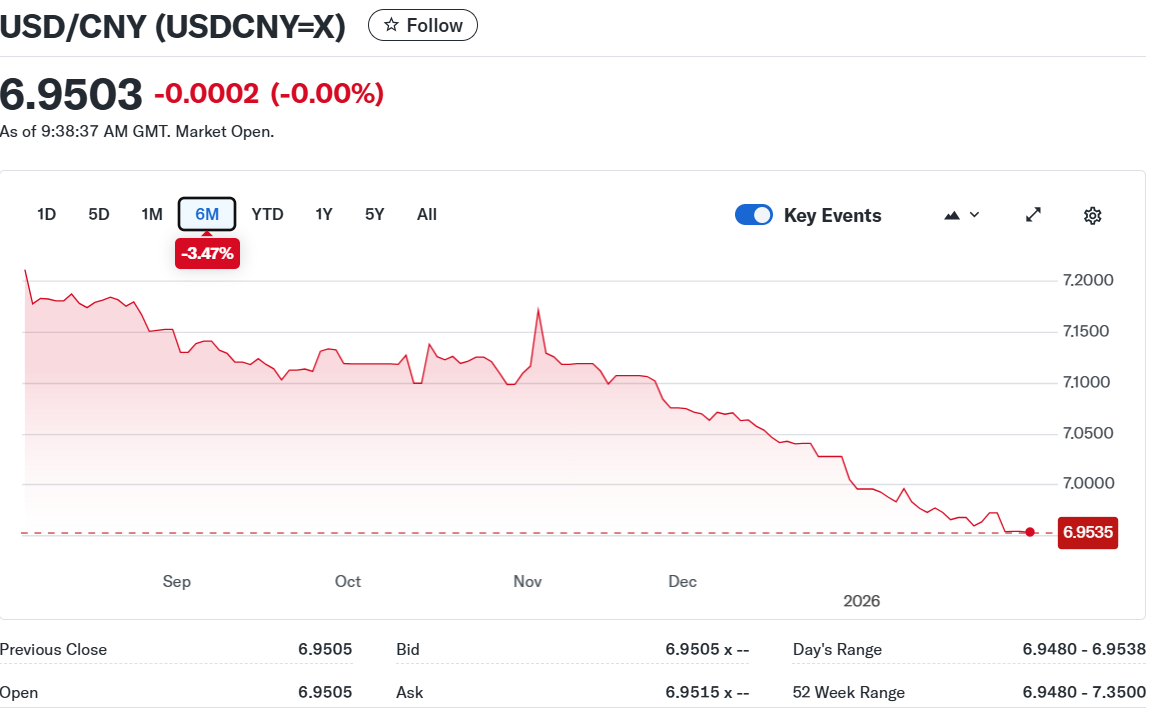
Task: Toggle the Key Events switch
Action: 754,215
